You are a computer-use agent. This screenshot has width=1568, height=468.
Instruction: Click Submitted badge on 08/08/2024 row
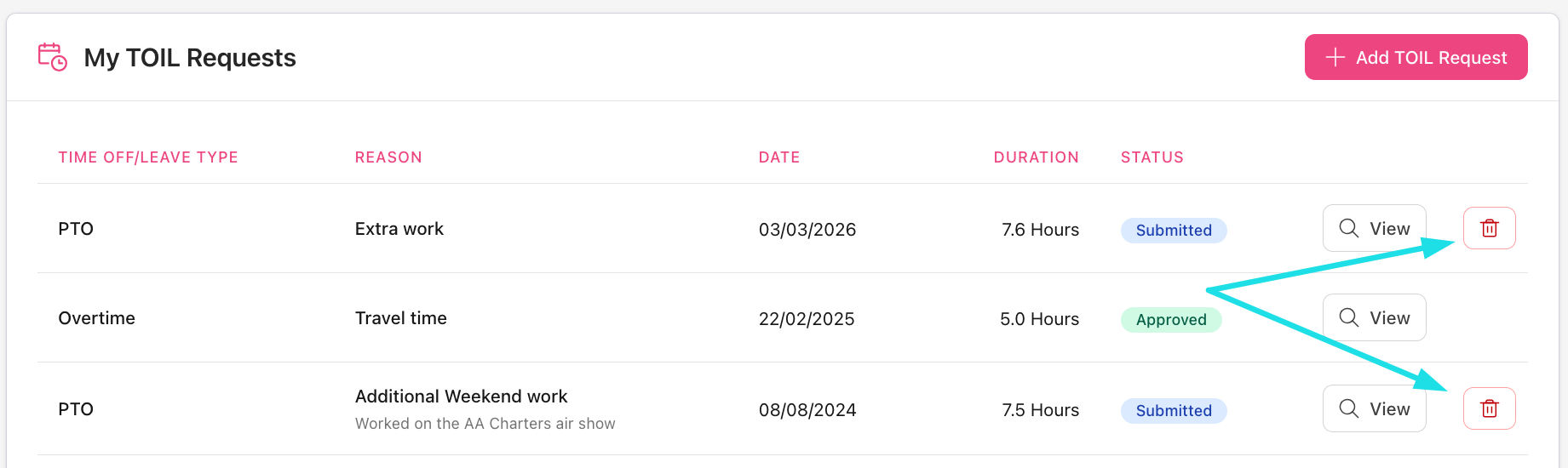[x=1174, y=411]
